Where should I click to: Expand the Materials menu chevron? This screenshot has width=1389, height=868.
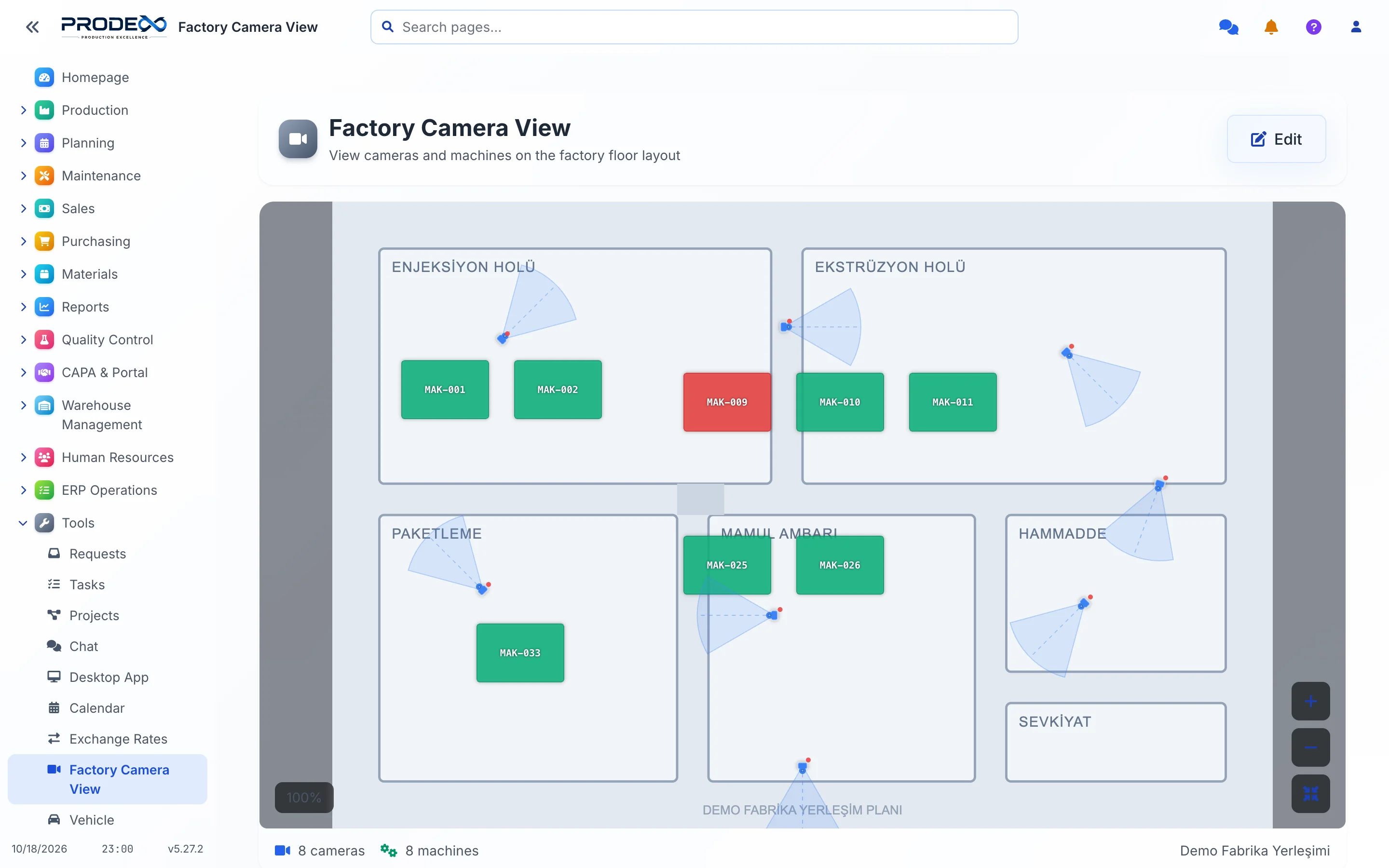[23, 274]
